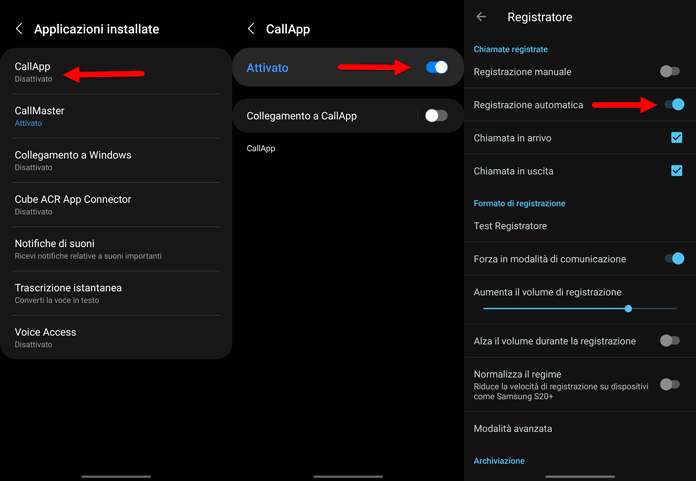Open Trascrizione istantanea option
The image size is (696, 481).
coord(116,293)
